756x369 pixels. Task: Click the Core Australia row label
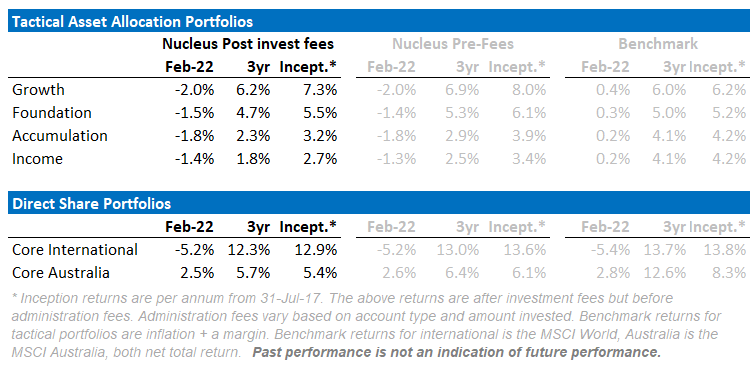click(x=61, y=273)
